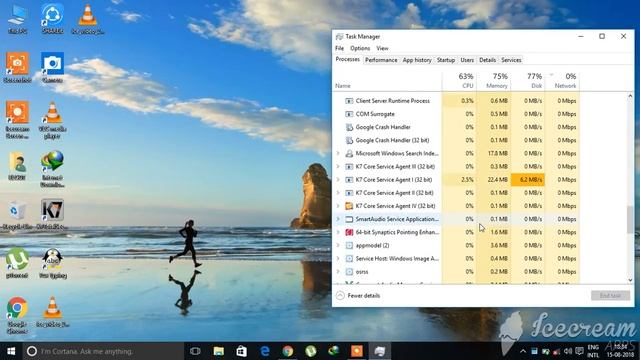Select the Icecream Screenshot camera-frame shortcut

tap(17, 68)
